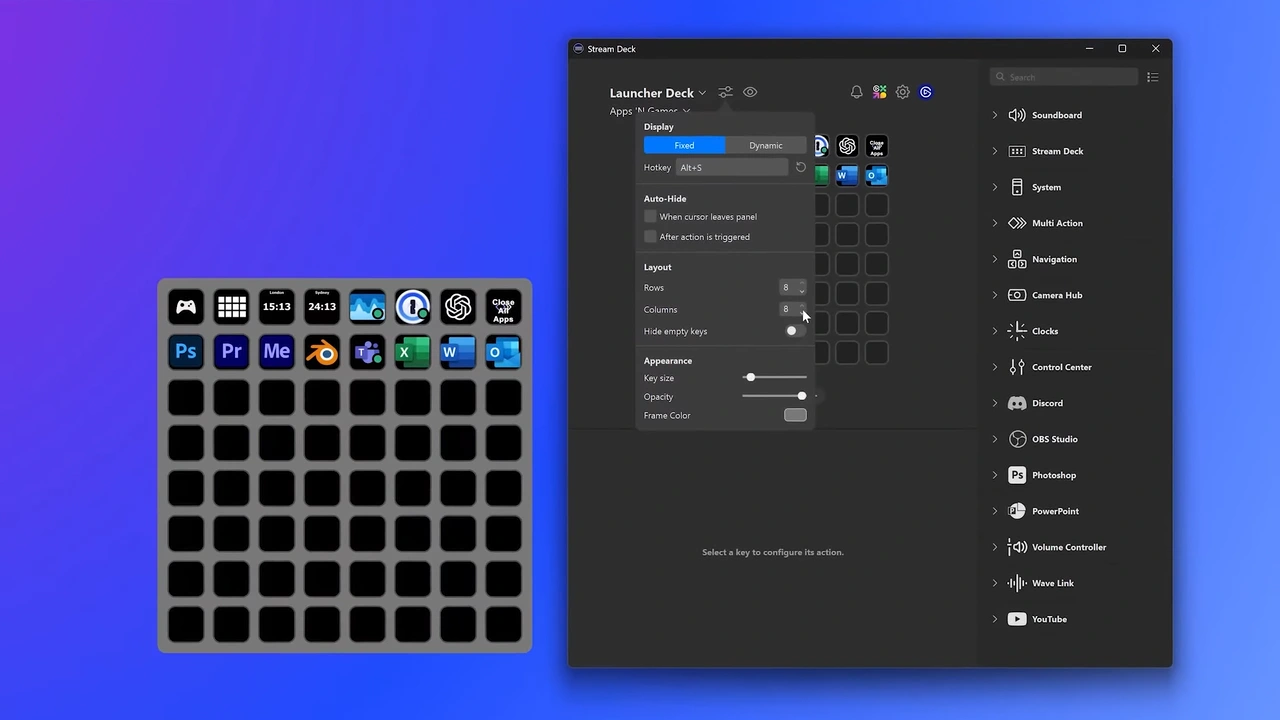Screen dimensions: 1280x720
Task: Click the notifications bell icon
Action: [856, 92]
